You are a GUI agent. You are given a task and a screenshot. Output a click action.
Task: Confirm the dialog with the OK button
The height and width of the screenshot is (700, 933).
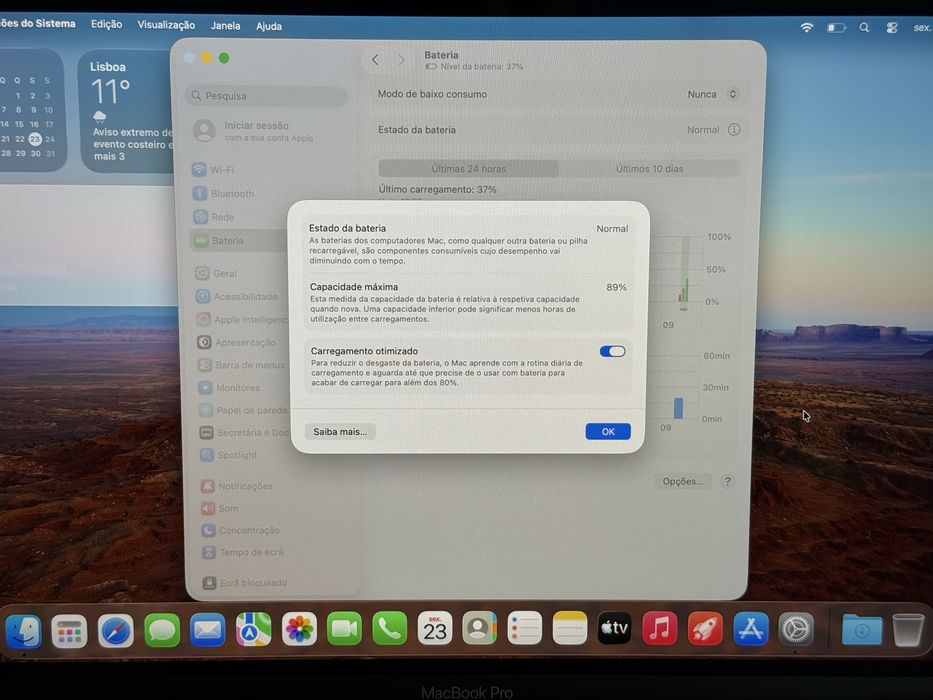coord(608,432)
